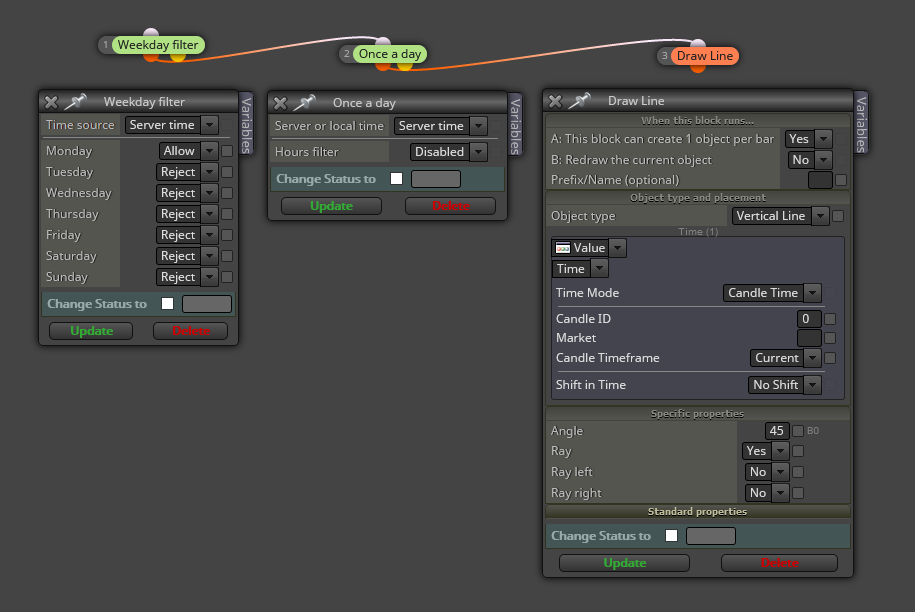
Task: Close the Draw Line panel
Action: pyautogui.click(x=555, y=102)
